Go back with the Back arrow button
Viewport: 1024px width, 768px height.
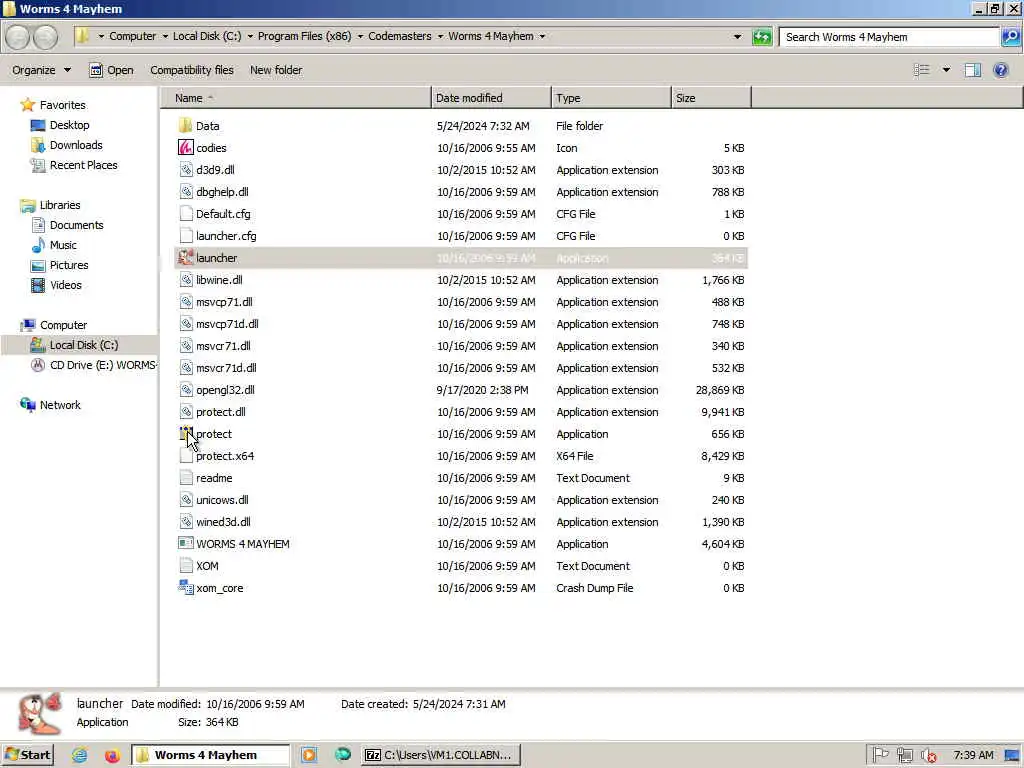tap(18, 37)
